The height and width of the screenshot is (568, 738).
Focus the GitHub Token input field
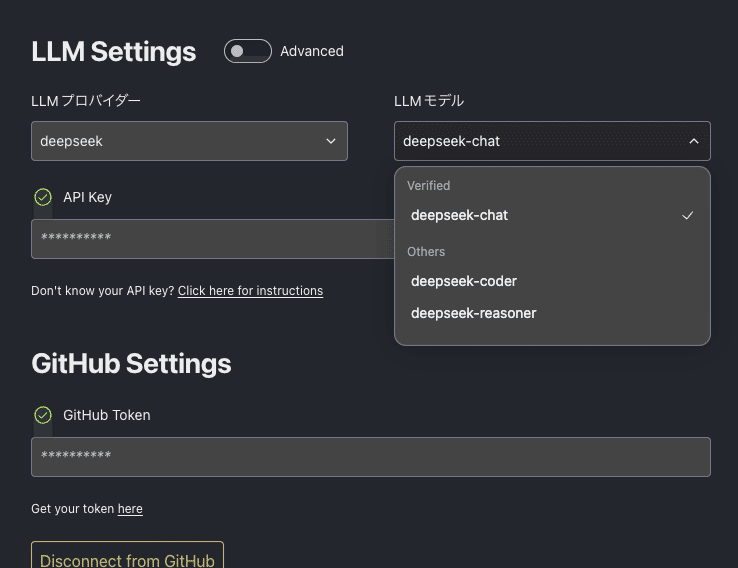[x=371, y=457]
